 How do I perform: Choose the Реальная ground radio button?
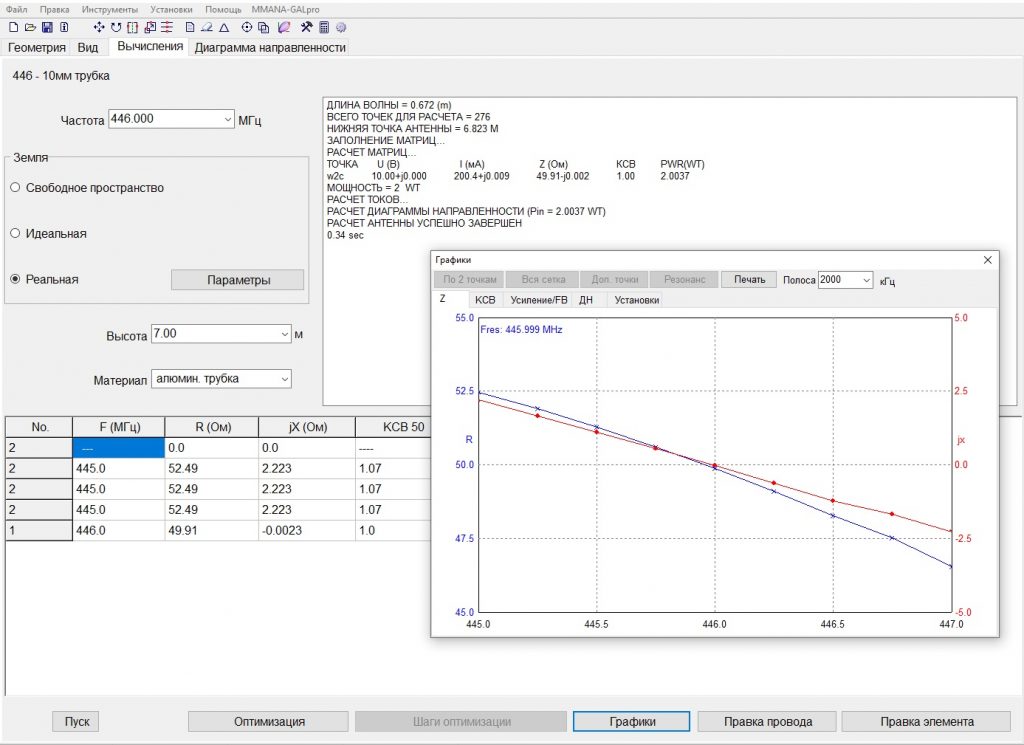[15, 280]
